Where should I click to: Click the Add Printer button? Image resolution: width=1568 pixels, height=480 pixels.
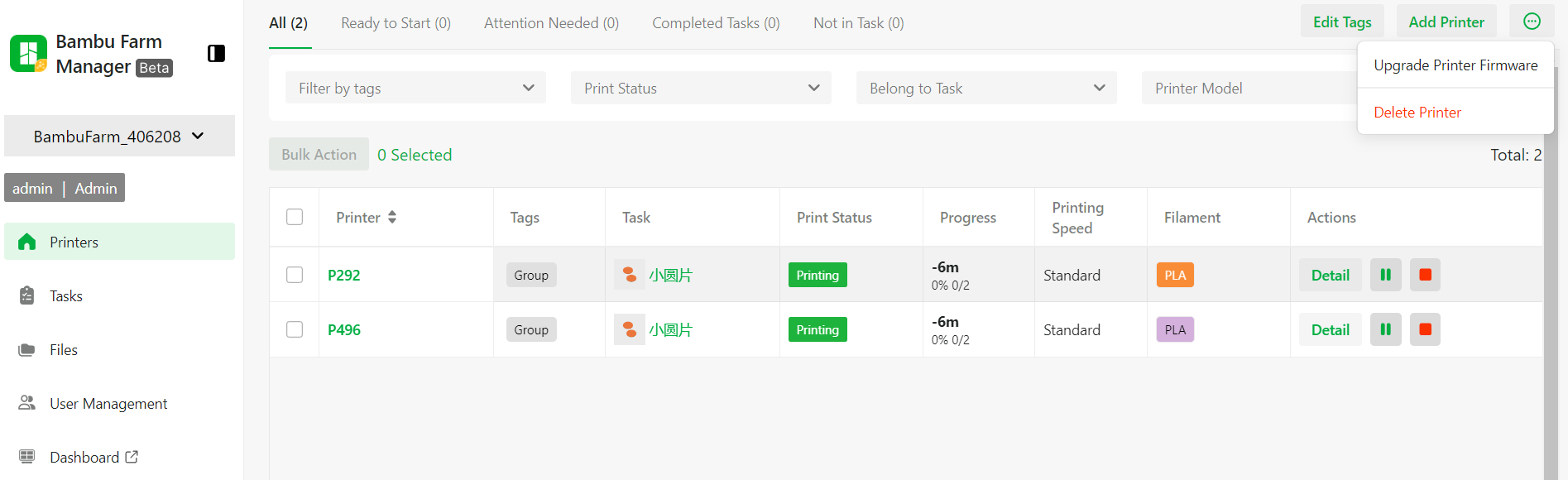pos(1446,22)
